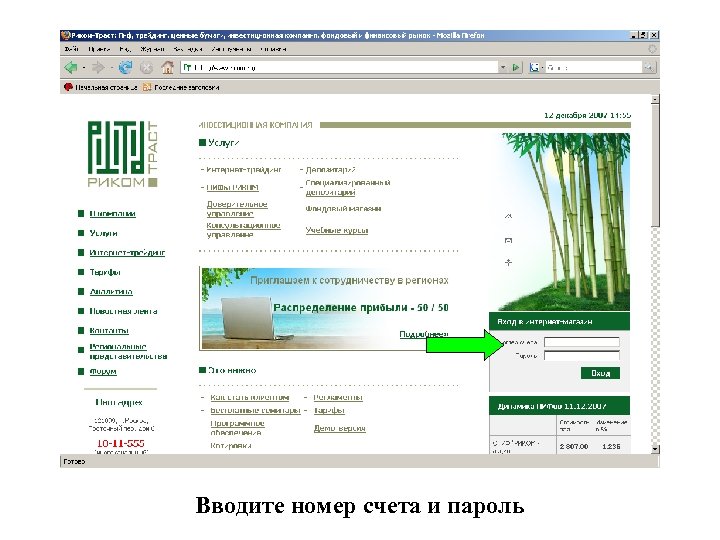Click the 'Специализированный депозитарий' link
Viewport: 720px width, 540px height.
click(348, 187)
